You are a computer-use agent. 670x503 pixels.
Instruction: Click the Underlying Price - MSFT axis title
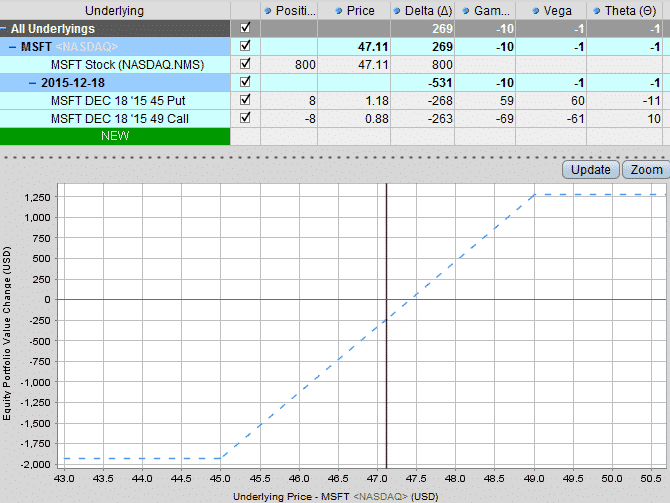[335, 497]
